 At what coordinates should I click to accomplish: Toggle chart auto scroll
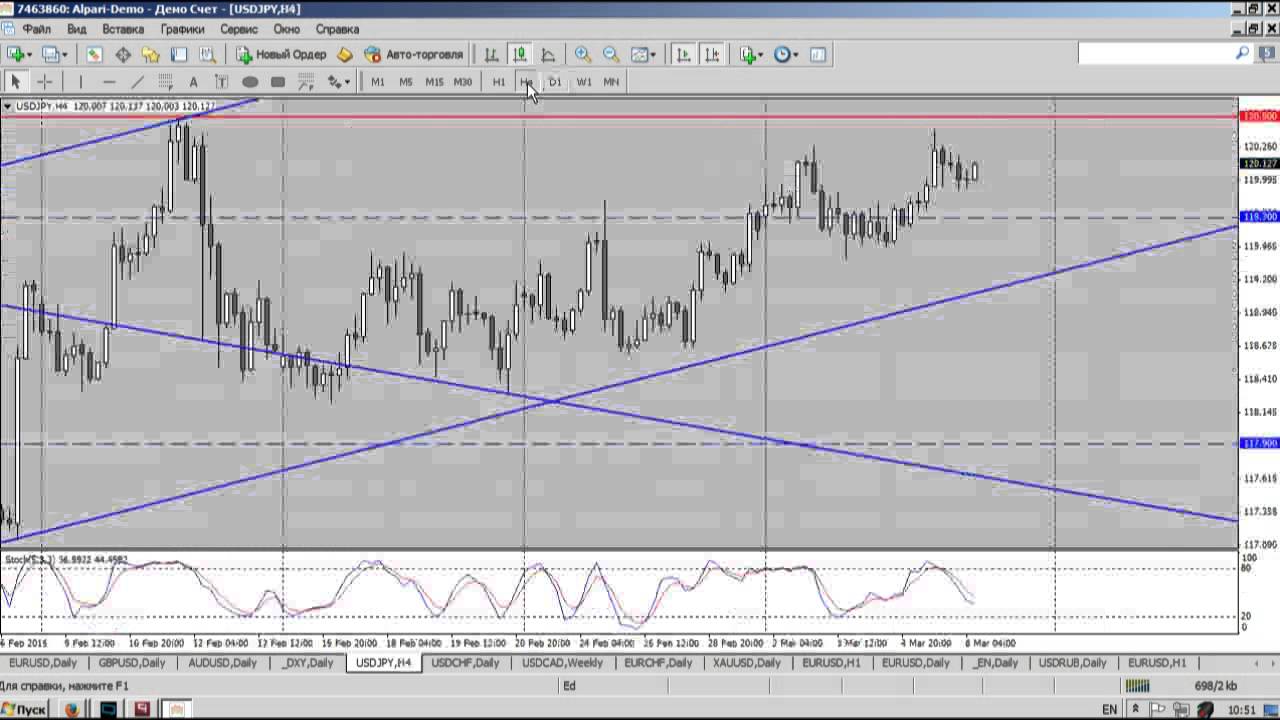[x=683, y=55]
